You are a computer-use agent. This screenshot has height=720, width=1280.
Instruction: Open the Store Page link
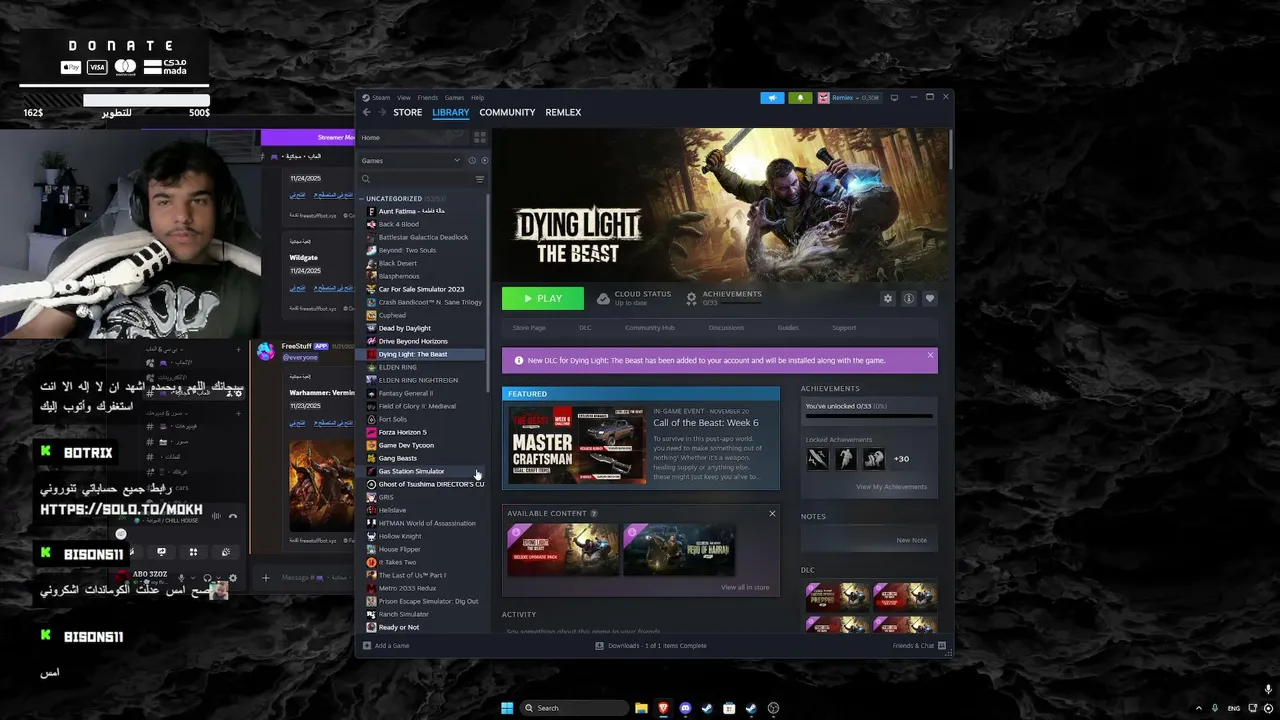coord(529,328)
